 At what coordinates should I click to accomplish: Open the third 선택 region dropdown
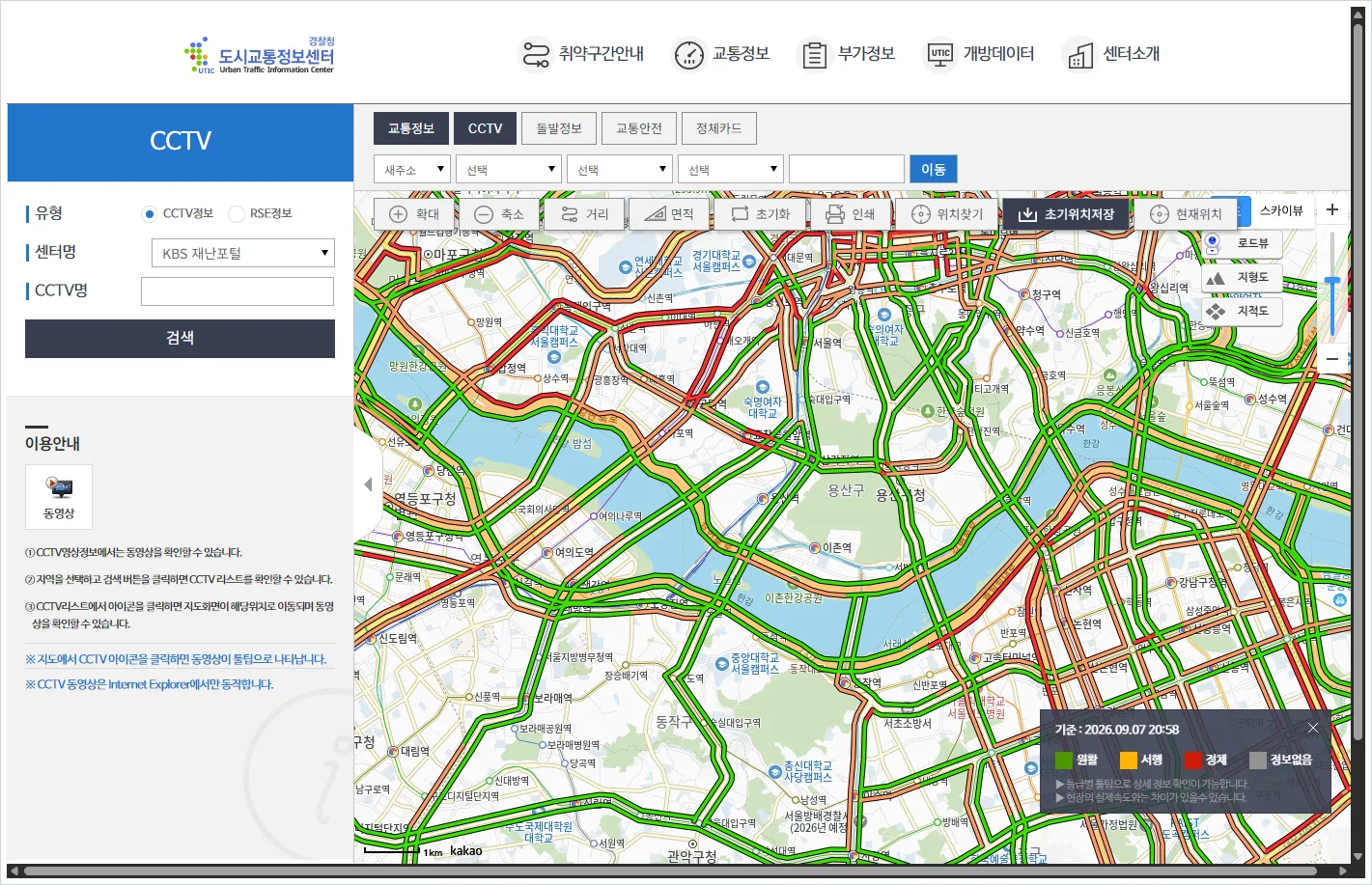tap(731, 169)
